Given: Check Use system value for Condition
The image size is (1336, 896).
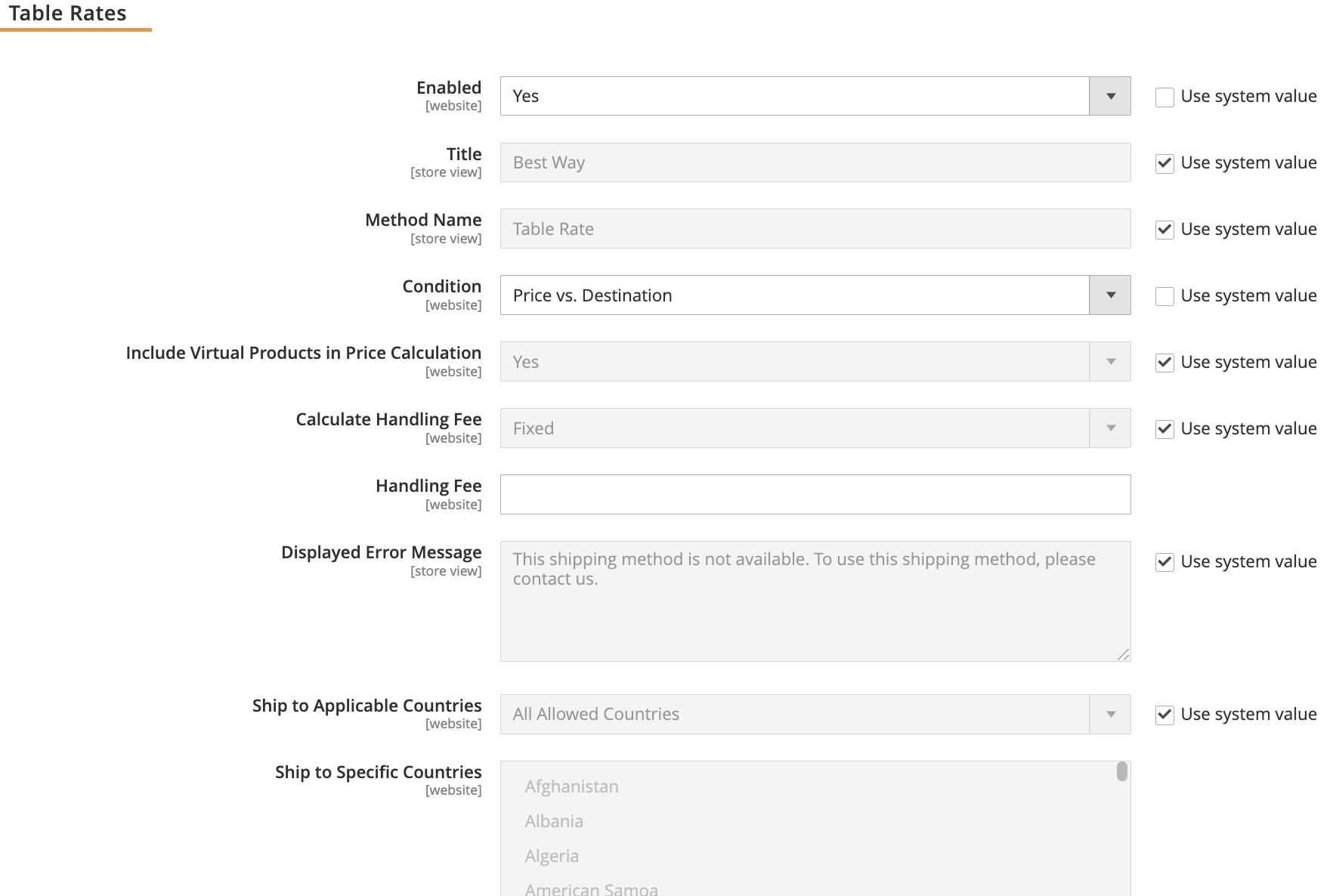Looking at the screenshot, I should (x=1164, y=296).
